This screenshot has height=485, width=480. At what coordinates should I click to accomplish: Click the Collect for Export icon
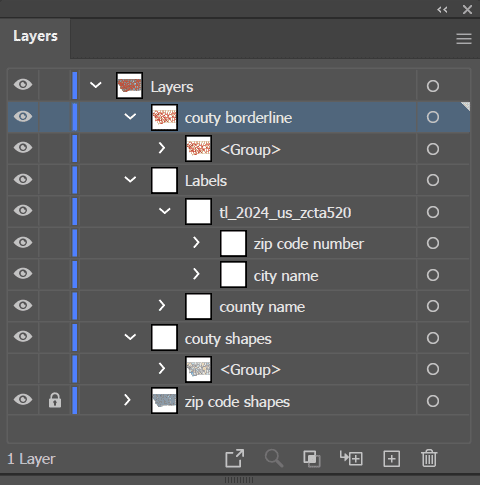point(234,459)
